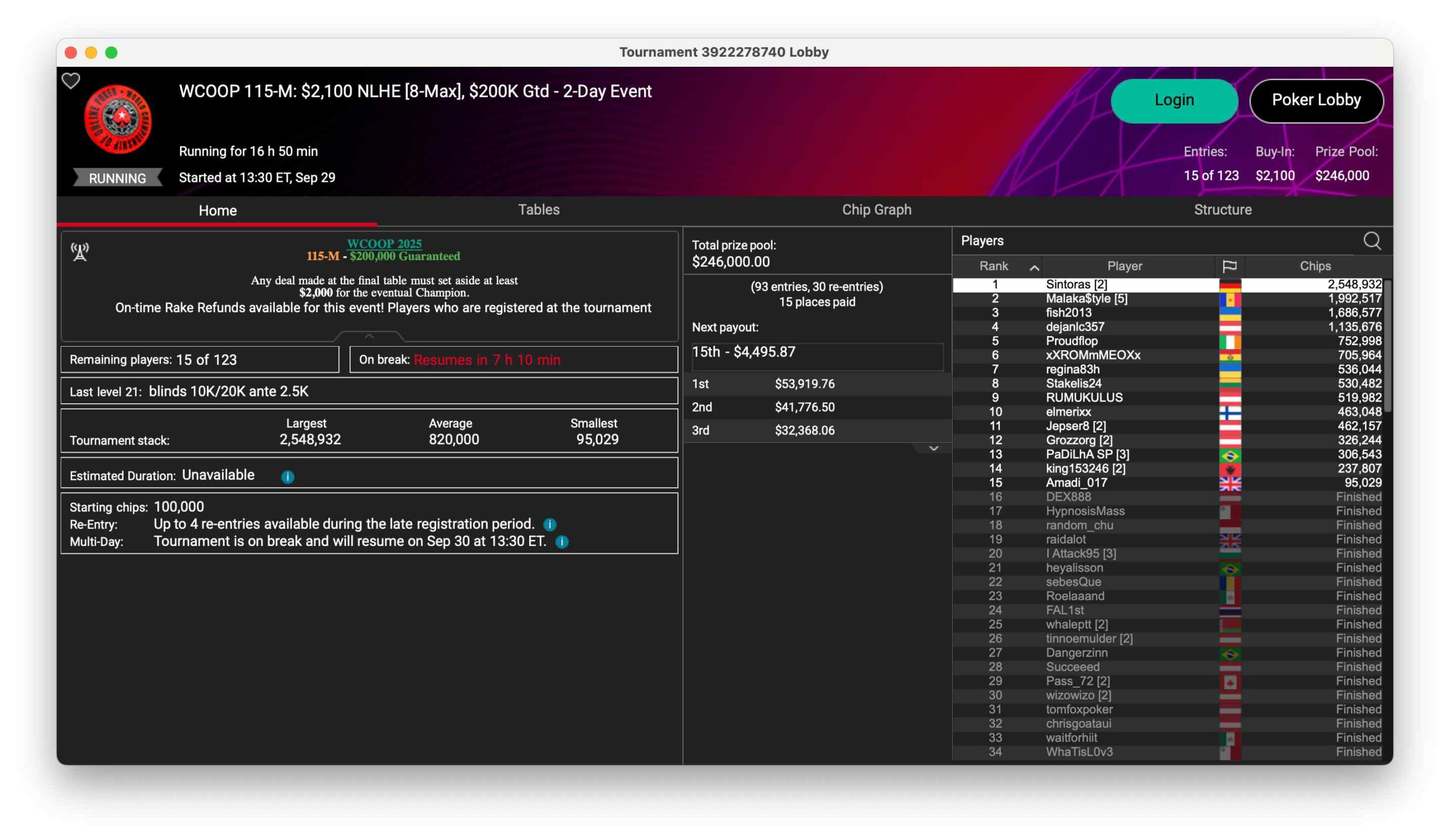Click the Estimated Duration info icon
This screenshot has width=1450, height=840.
coord(288,476)
